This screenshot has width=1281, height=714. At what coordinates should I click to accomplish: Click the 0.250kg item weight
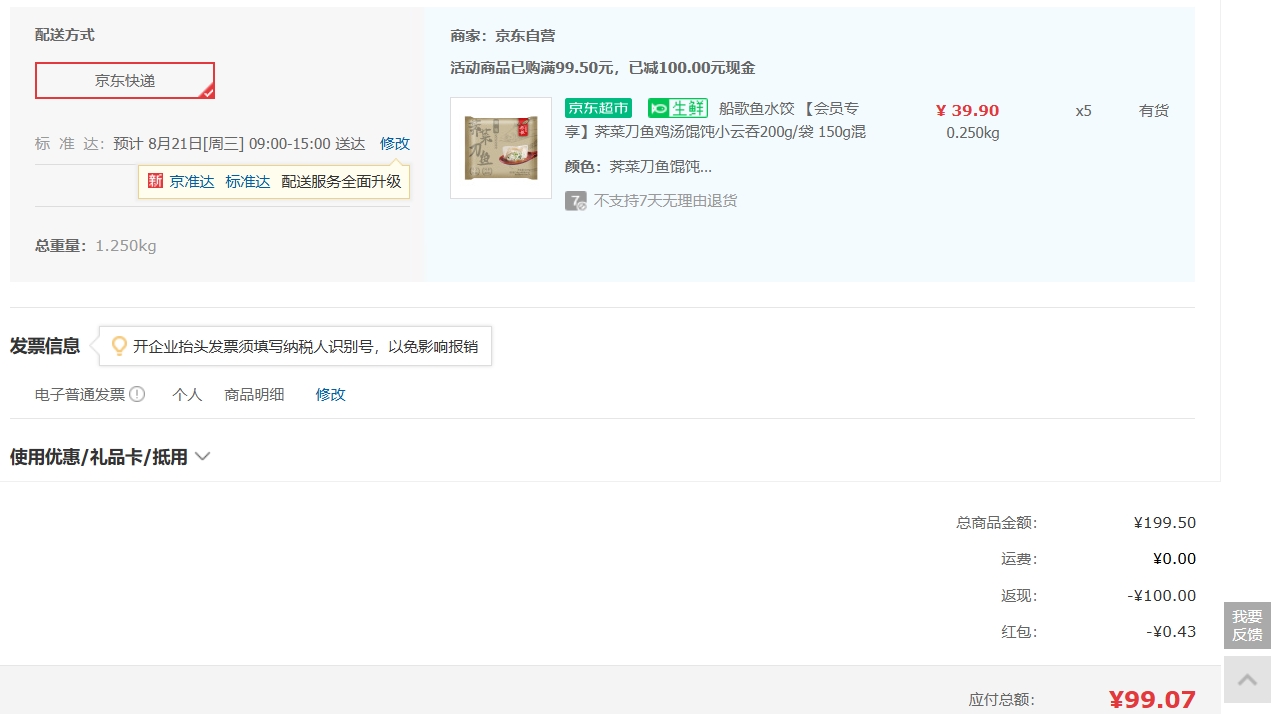click(x=973, y=134)
